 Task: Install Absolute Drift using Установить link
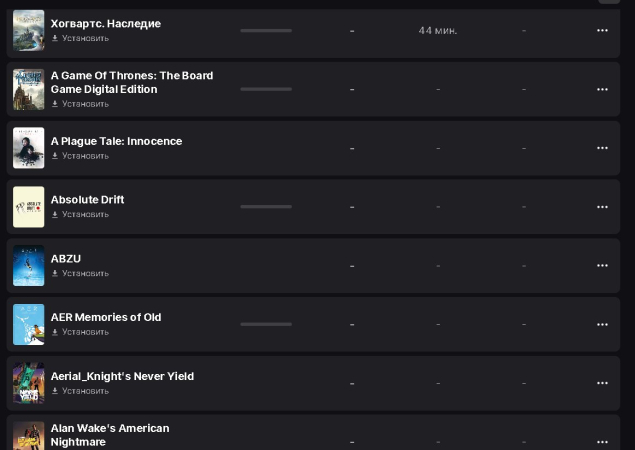[x=84, y=214]
